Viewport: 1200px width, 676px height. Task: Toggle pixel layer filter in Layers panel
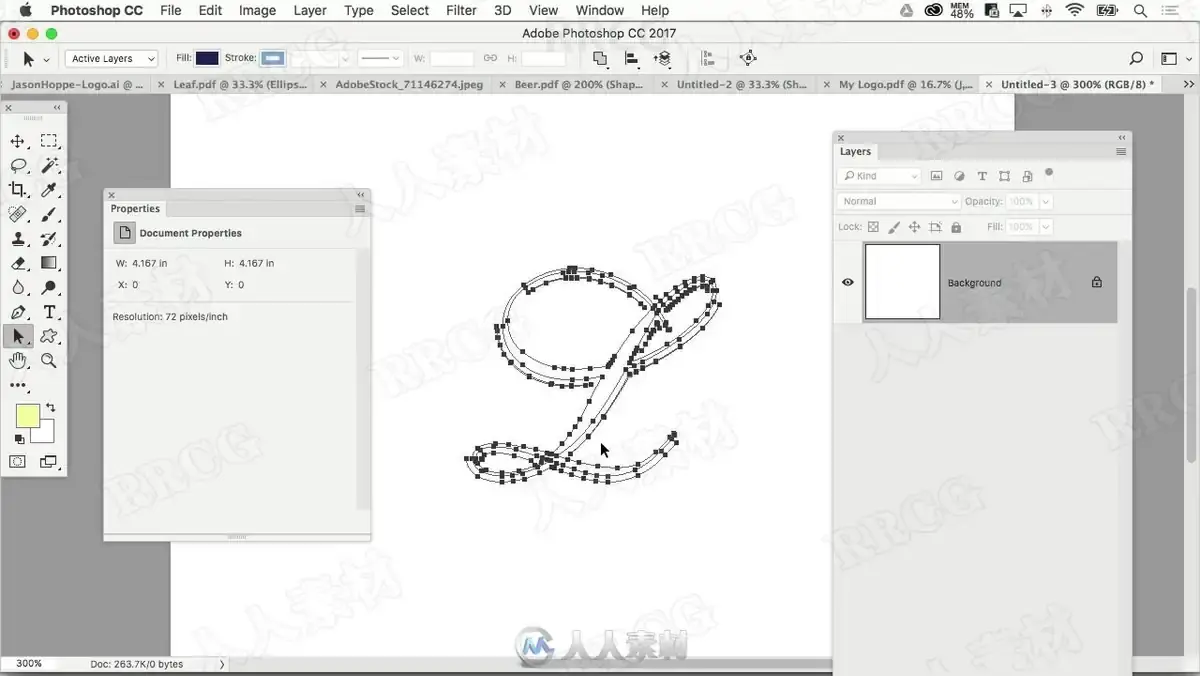coord(936,176)
